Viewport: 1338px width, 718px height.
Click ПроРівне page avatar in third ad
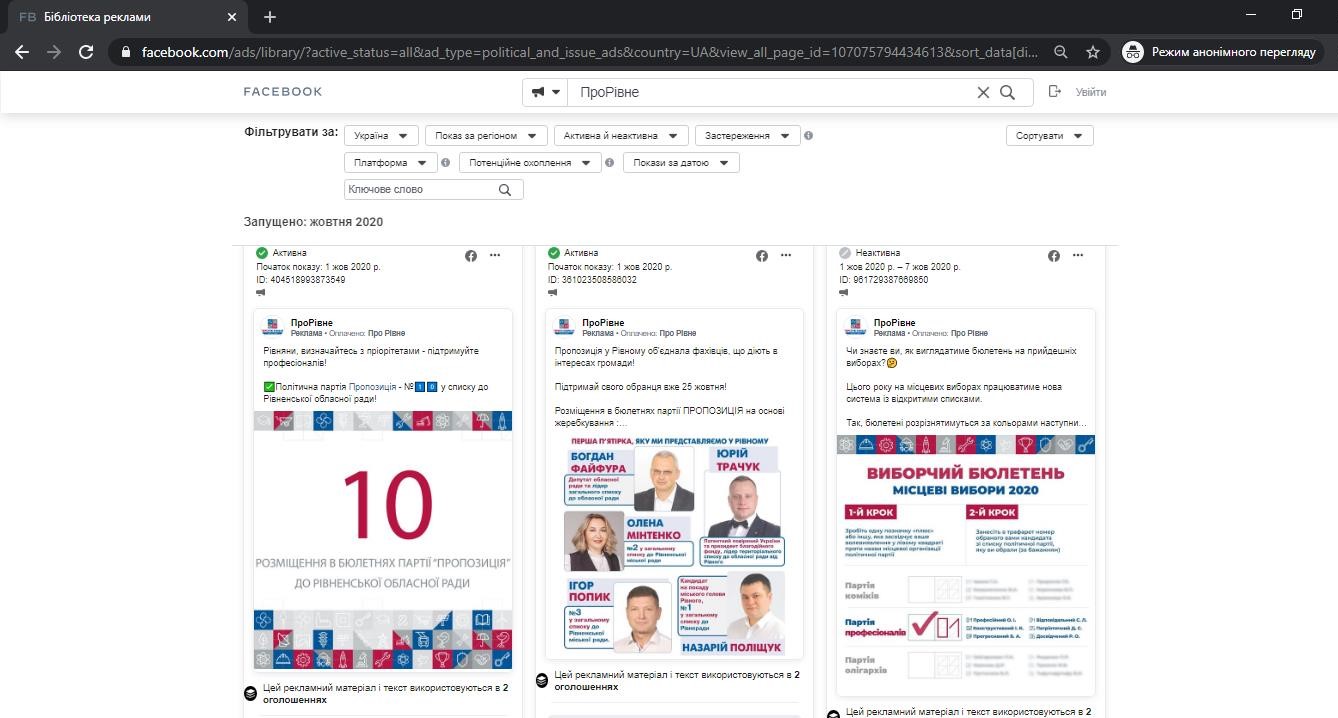click(x=856, y=327)
